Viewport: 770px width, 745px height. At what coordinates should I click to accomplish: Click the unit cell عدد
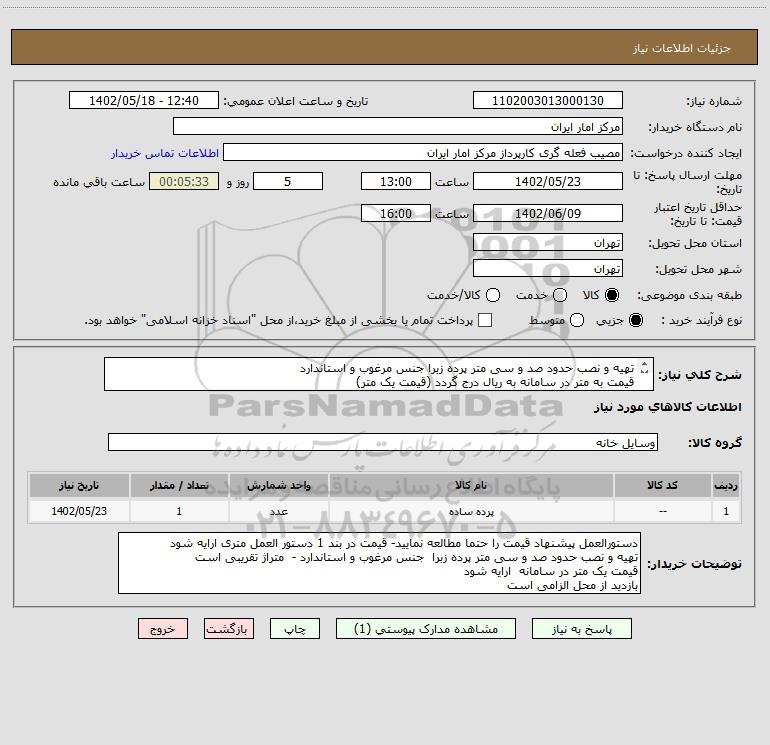278,512
